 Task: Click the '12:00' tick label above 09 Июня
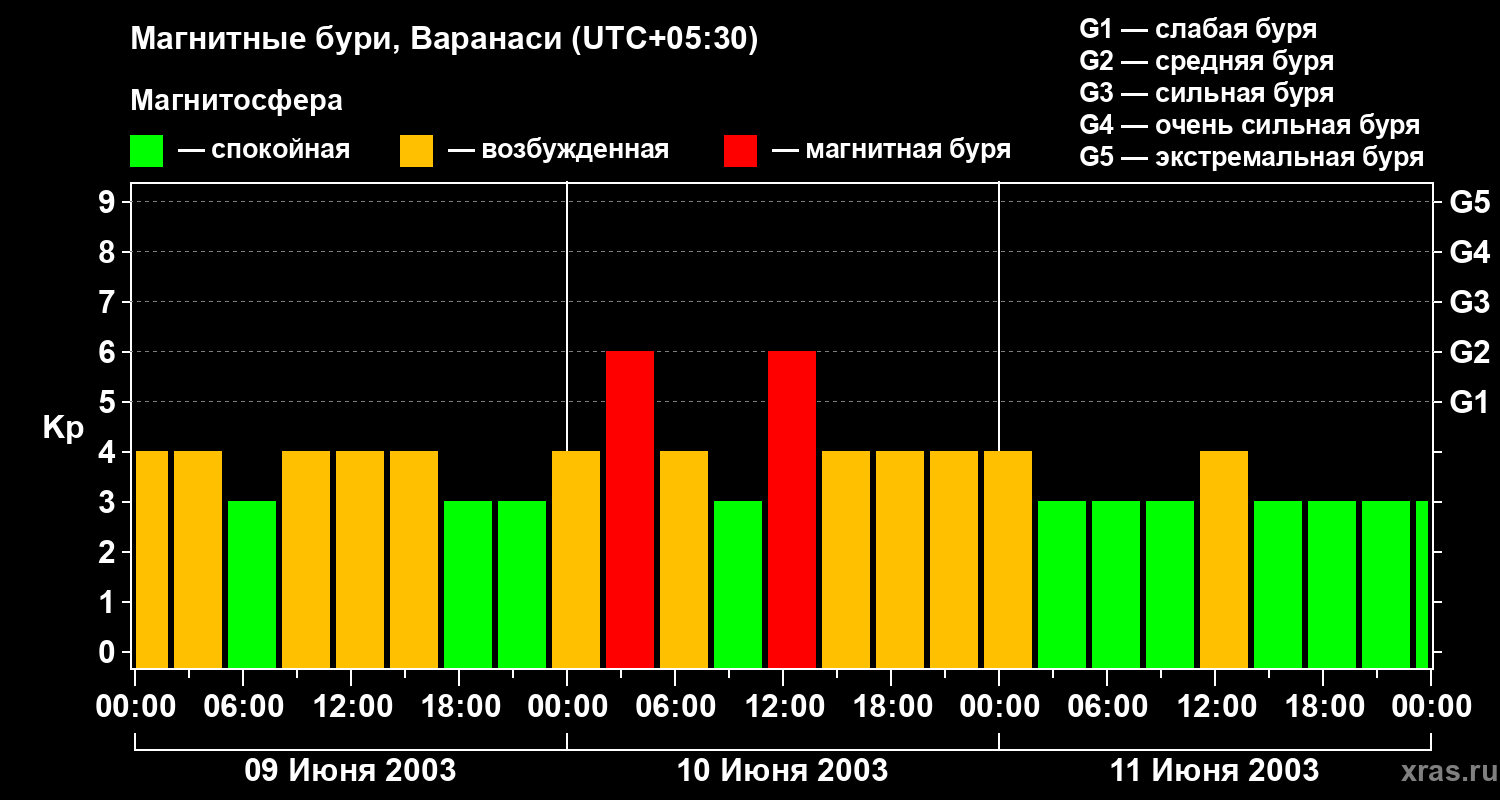(x=352, y=707)
